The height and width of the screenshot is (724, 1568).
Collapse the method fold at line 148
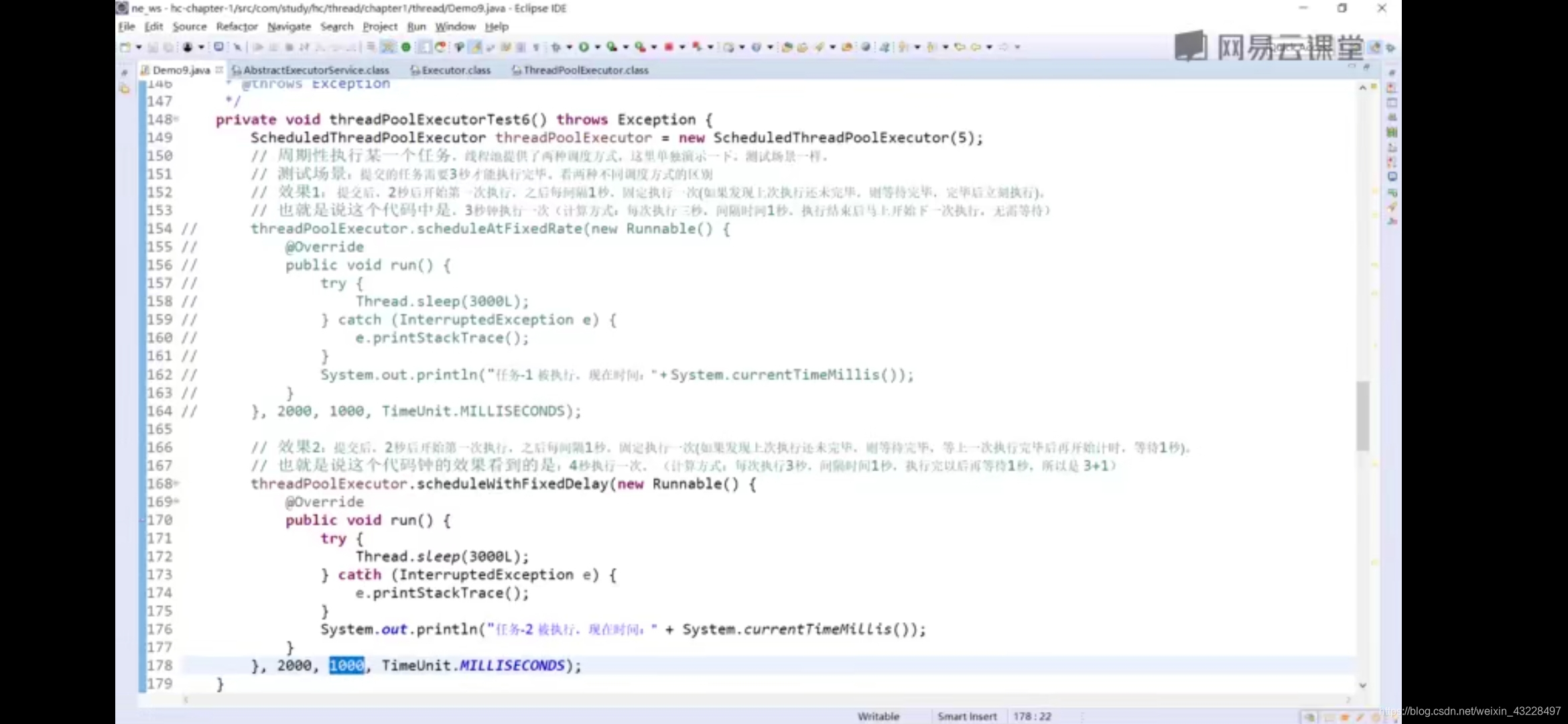click(177, 119)
